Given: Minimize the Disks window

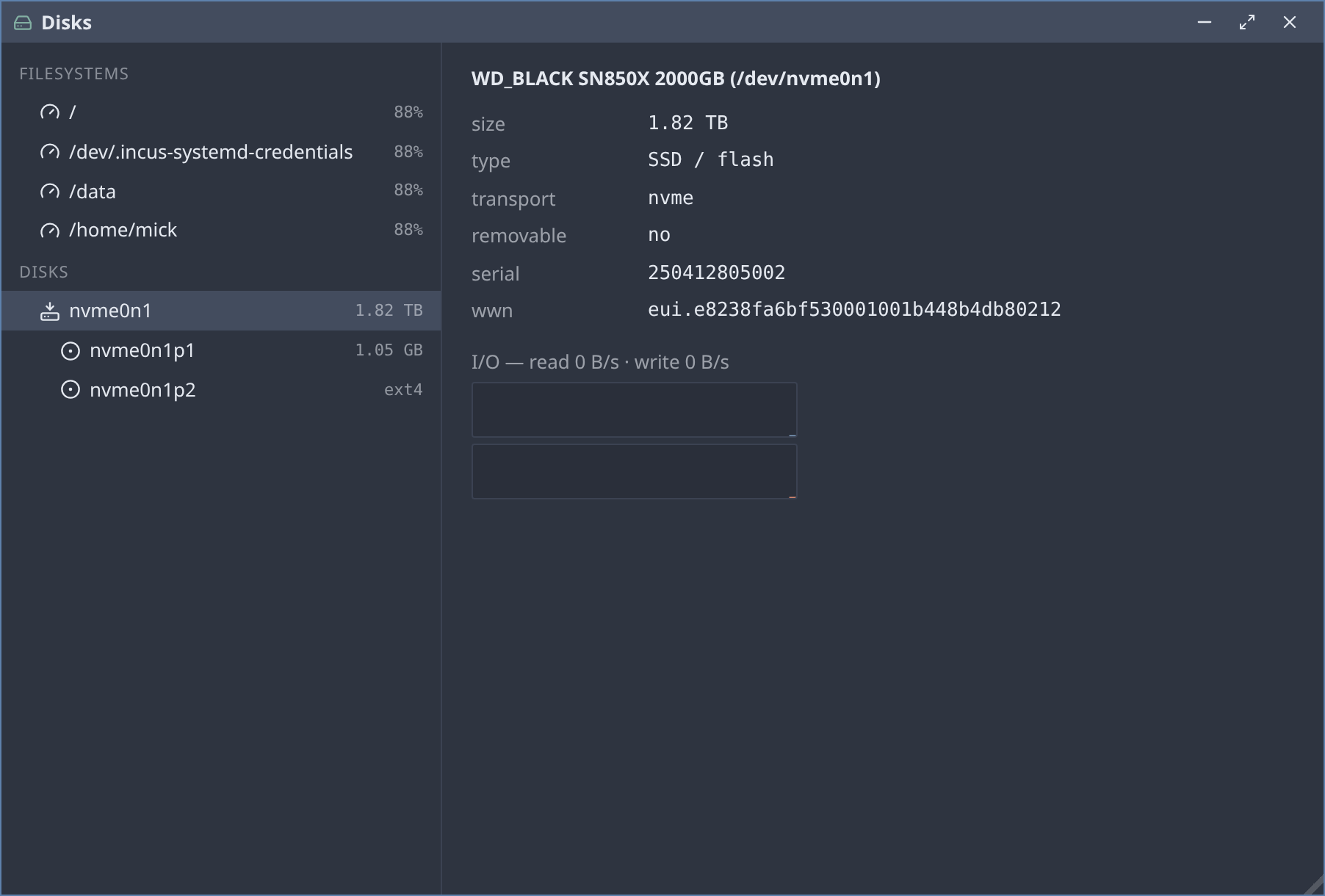Looking at the screenshot, I should [1205, 23].
